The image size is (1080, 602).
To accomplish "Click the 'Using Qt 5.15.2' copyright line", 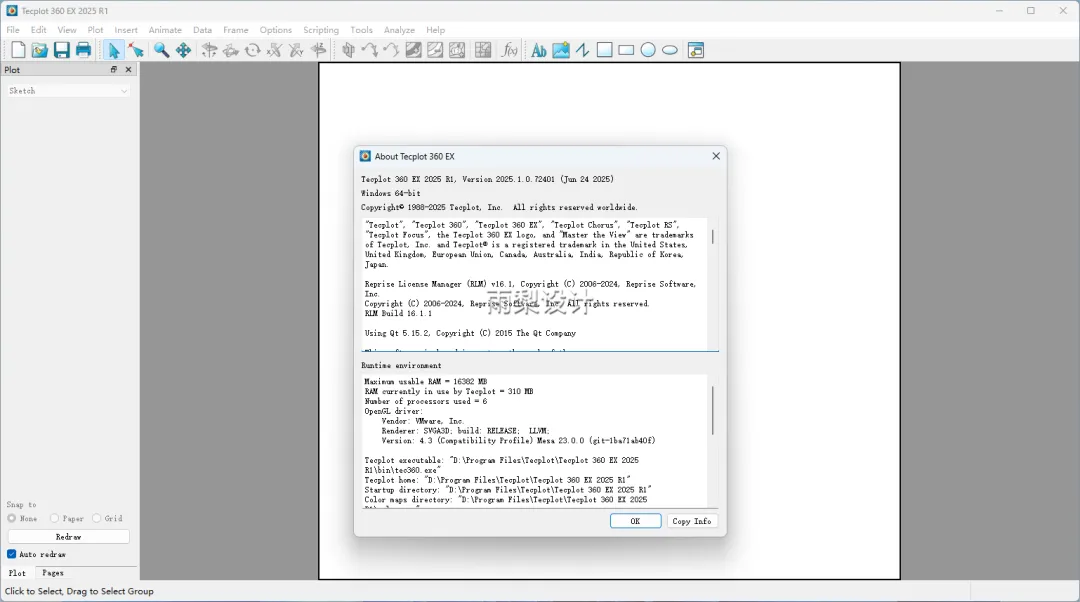I will [470, 333].
